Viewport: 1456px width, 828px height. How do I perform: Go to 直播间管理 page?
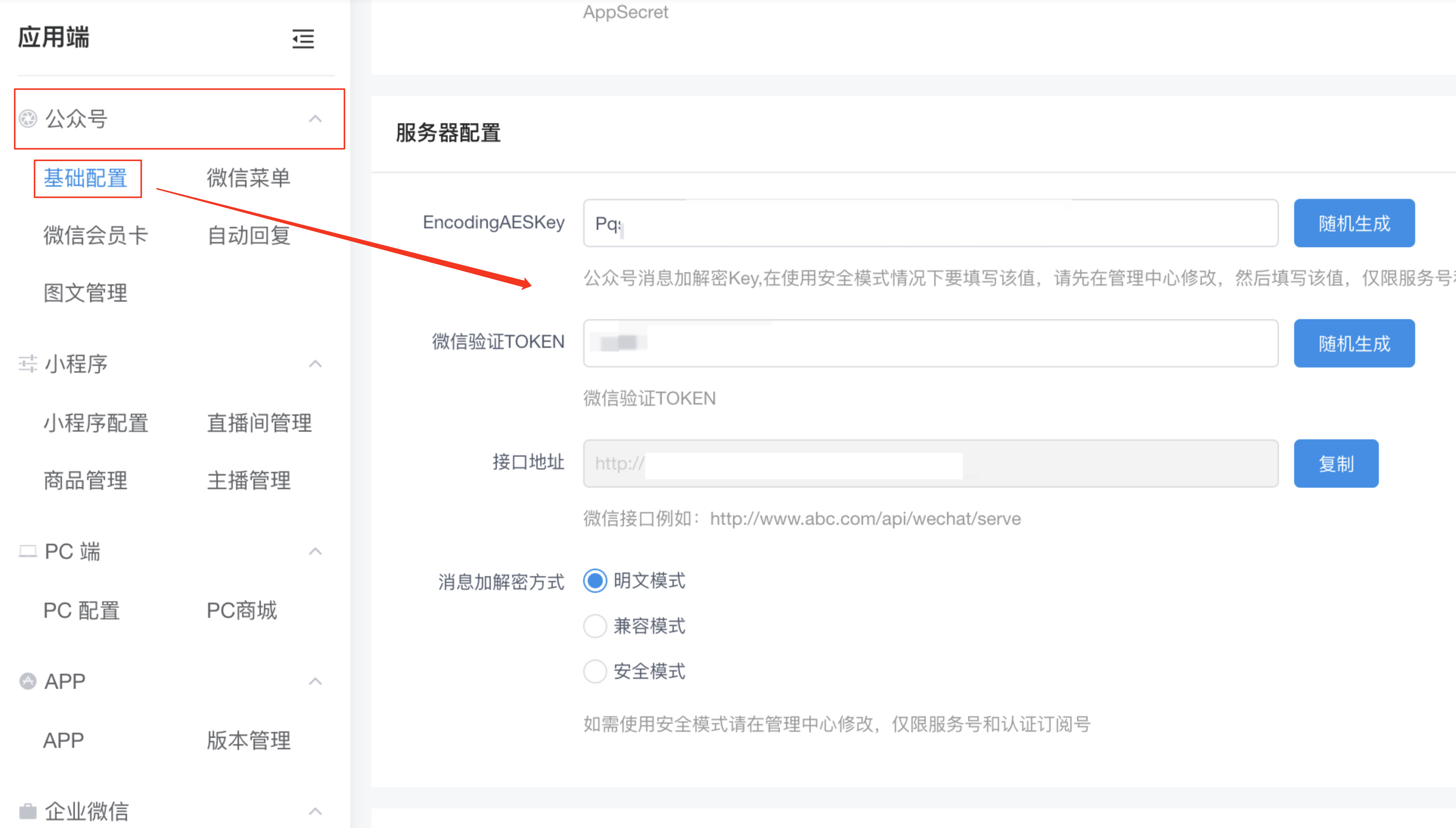click(259, 423)
